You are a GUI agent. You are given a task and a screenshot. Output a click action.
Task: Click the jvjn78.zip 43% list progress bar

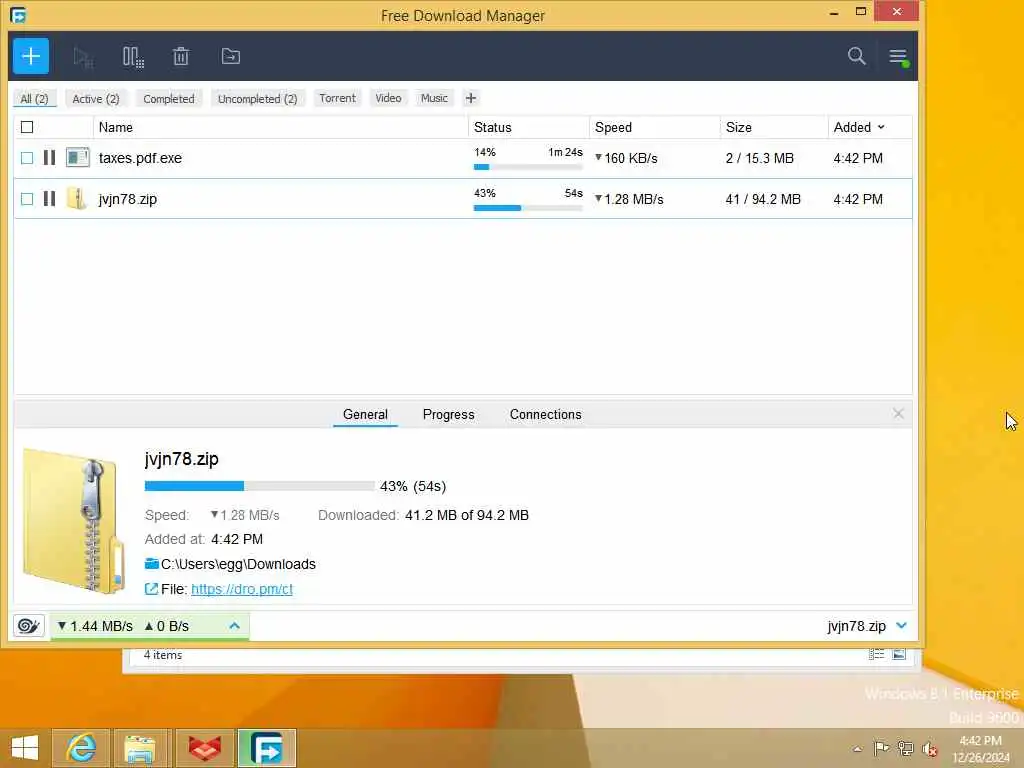click(528, 208)
